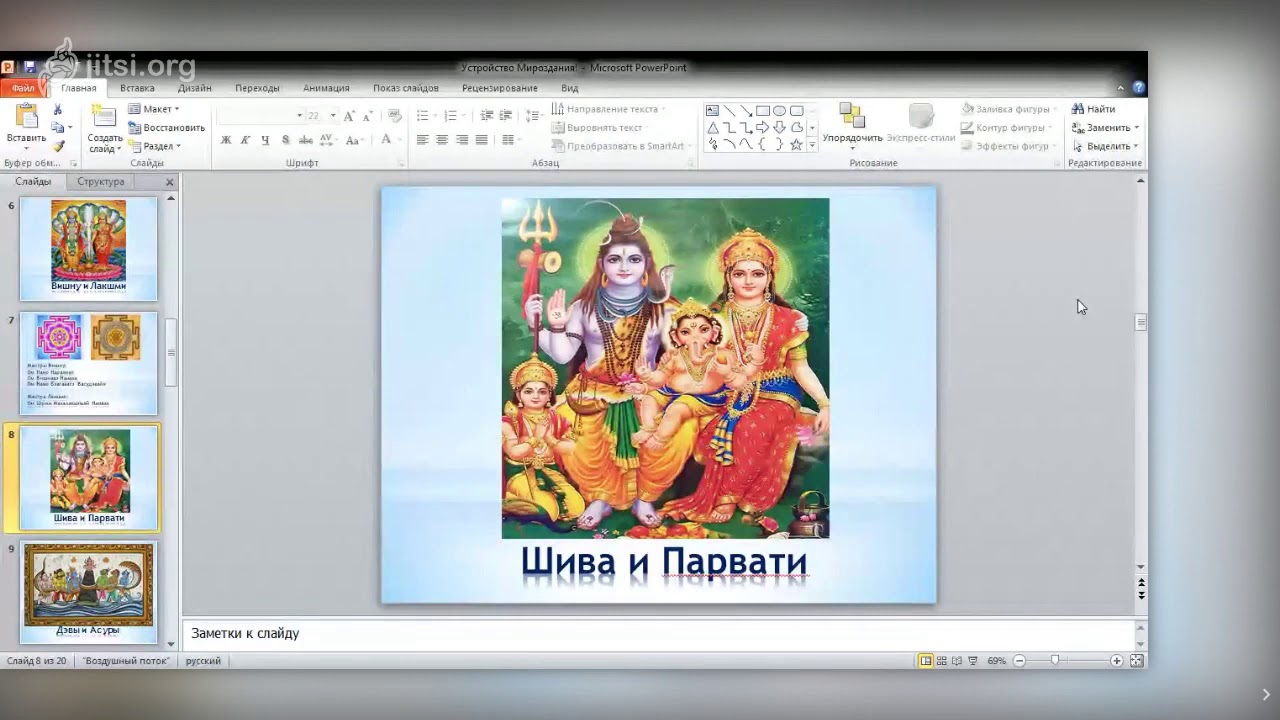Click the Copy icon in clipboard group
Screen dimensions: 1280x720
58,127
